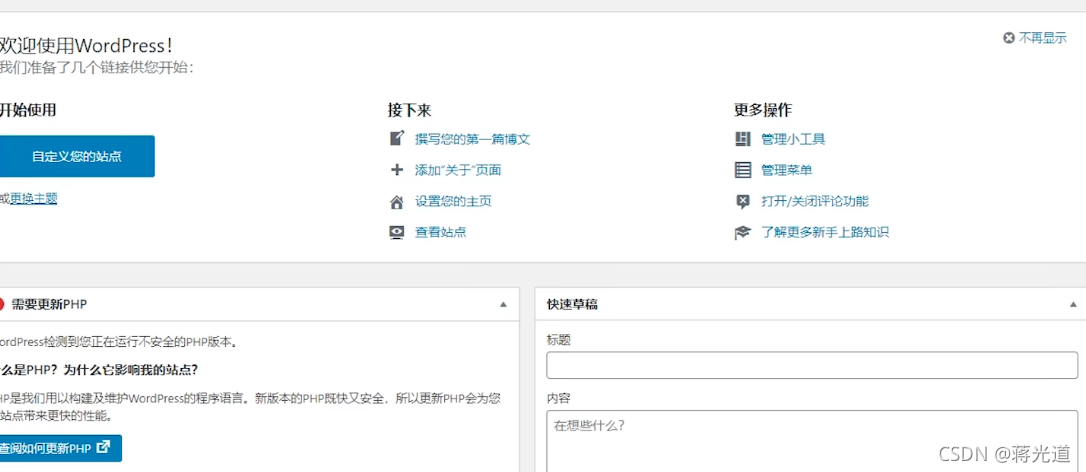Click the comment icon beside 打开/关闭评论功能
Viewport: 1086px width, 472px height.
pyautogui.click(x=742, y=202)
